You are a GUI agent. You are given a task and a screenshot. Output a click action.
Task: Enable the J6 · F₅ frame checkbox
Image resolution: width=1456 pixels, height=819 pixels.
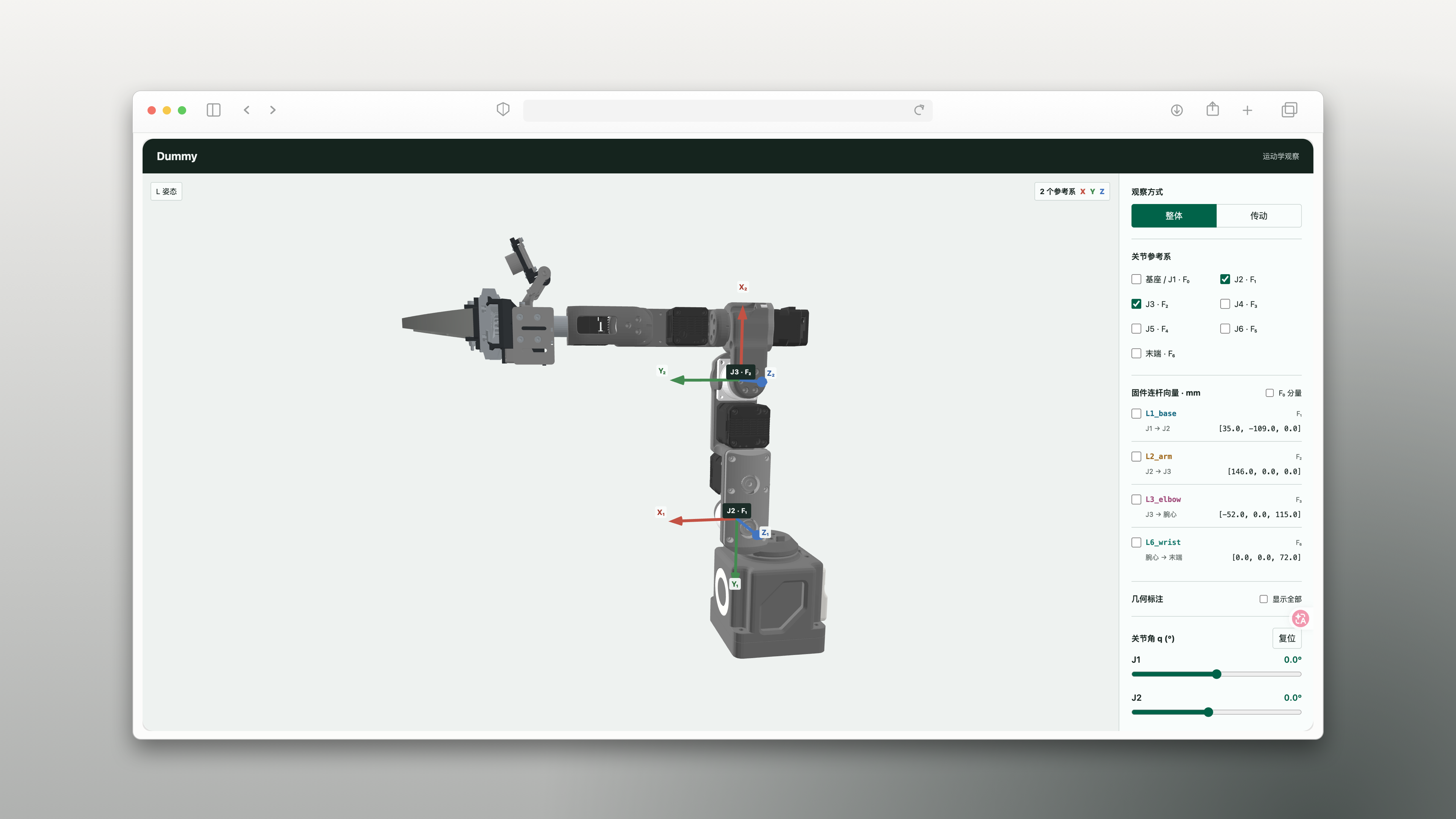[x=1225, y=329]
